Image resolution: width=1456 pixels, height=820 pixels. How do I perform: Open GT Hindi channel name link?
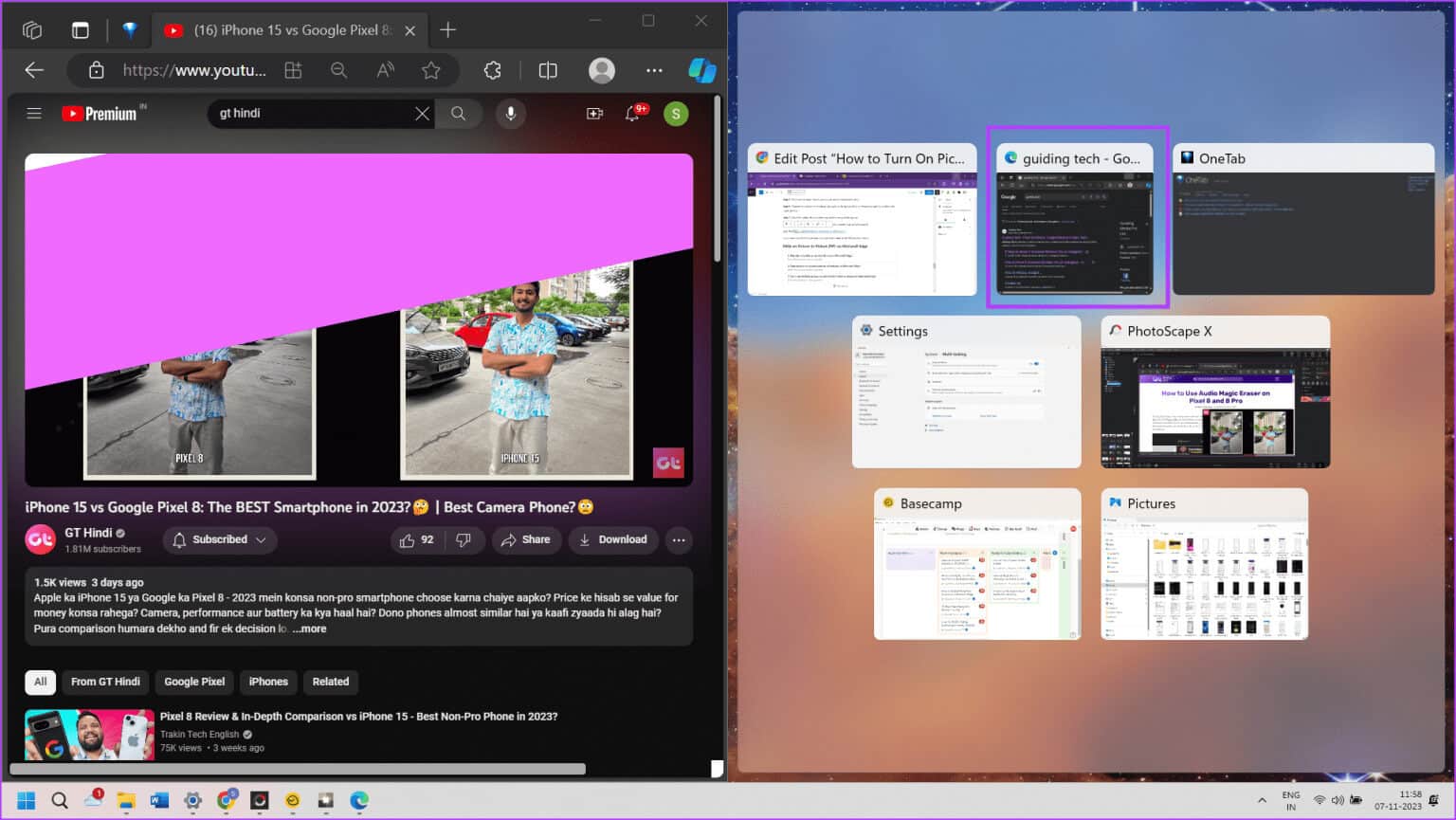pos(88,533)
